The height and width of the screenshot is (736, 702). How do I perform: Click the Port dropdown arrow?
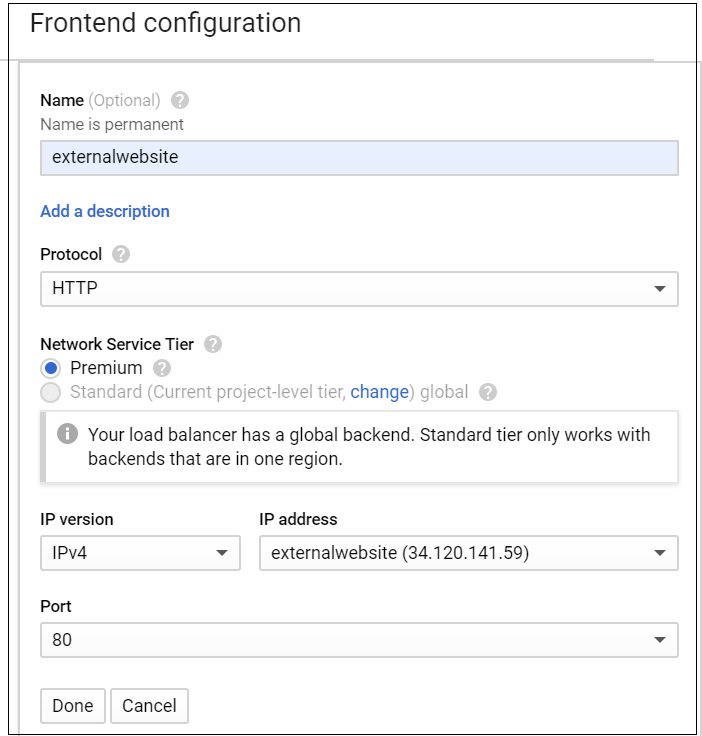click(x=659, y=639)
